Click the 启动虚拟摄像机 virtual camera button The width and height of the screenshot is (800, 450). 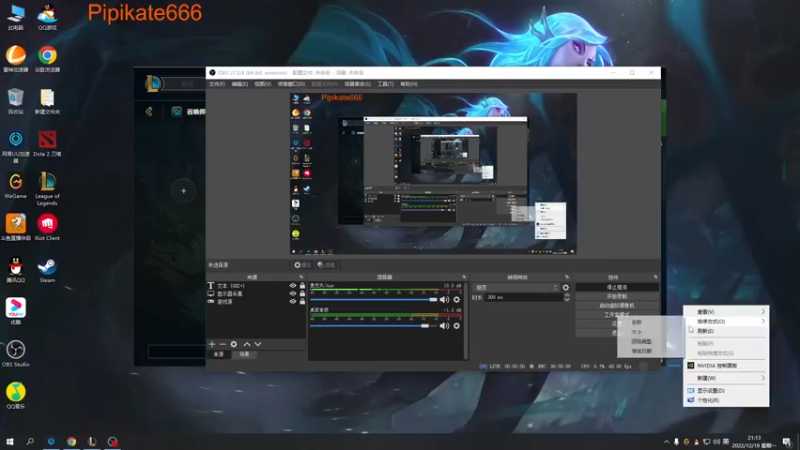pos(617,306)
